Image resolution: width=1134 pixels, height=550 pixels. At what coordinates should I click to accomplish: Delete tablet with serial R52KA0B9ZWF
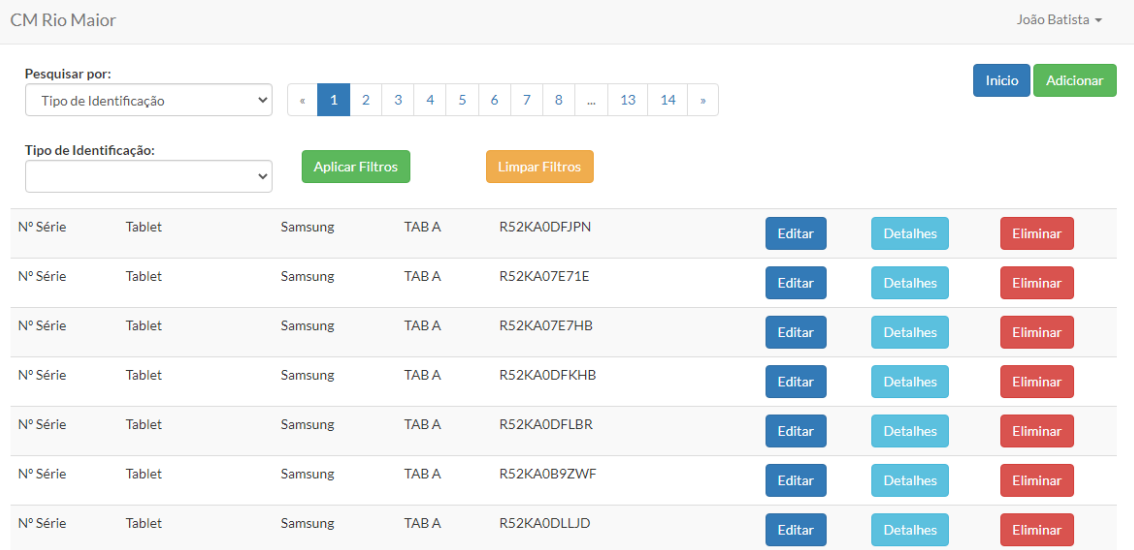tap(1036, 480)
